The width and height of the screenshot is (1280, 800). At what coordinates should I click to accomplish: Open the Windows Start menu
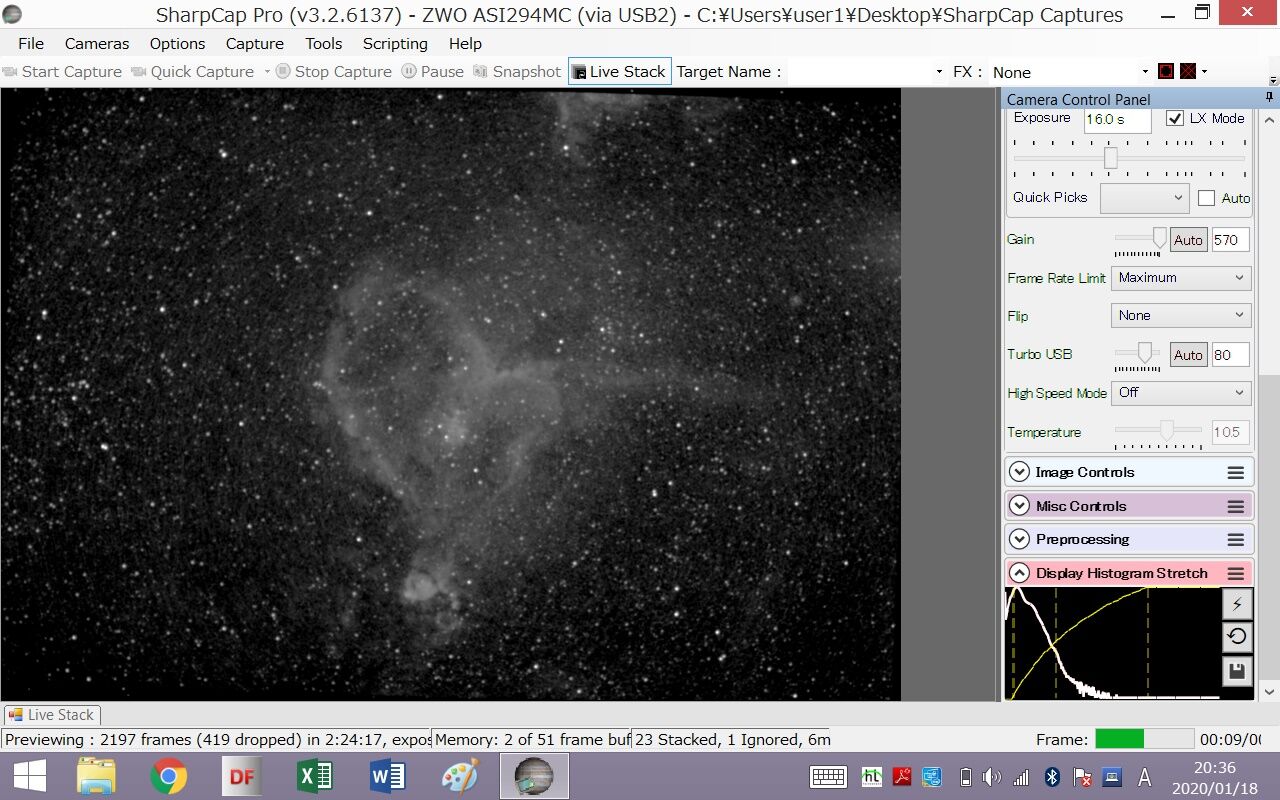29,776
